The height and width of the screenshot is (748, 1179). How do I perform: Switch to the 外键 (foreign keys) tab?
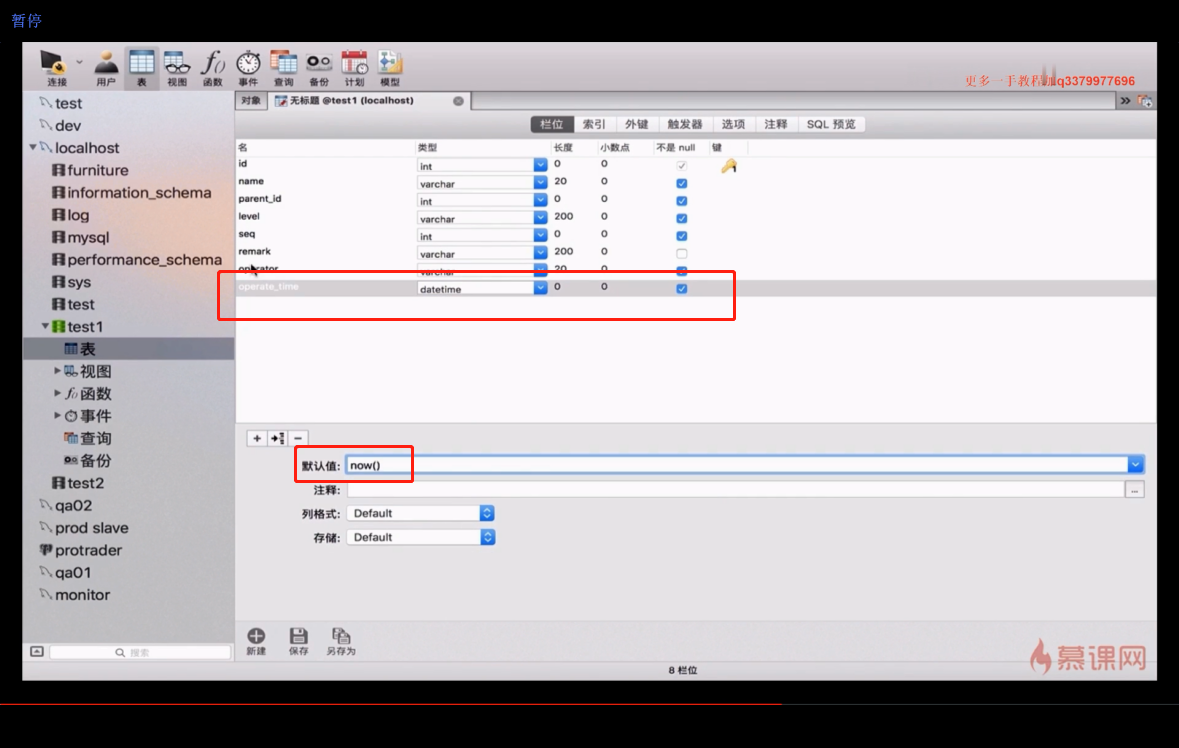tap(636, 124)
